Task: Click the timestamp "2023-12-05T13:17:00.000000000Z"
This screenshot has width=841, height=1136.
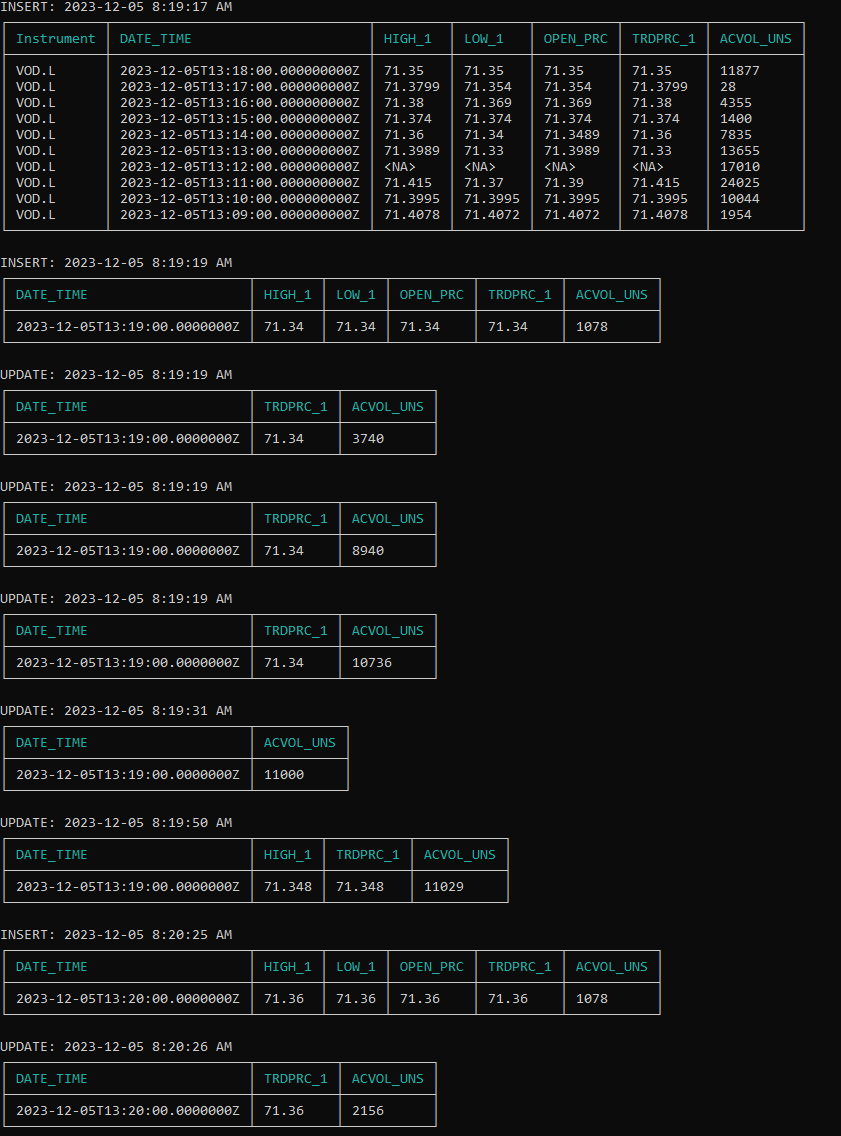Action: pyautogui.click(x=240, y=87)
